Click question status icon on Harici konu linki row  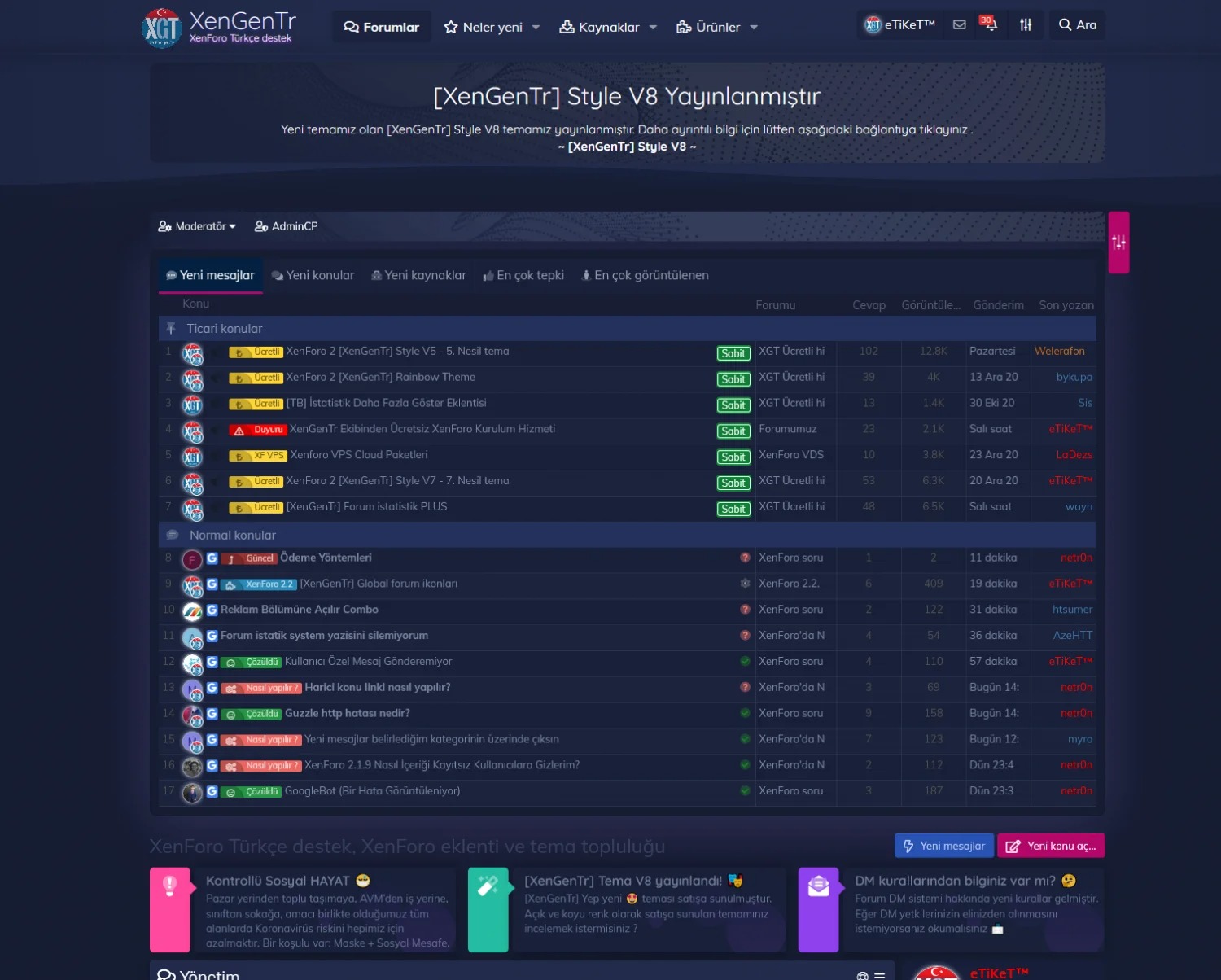[745, 688]
